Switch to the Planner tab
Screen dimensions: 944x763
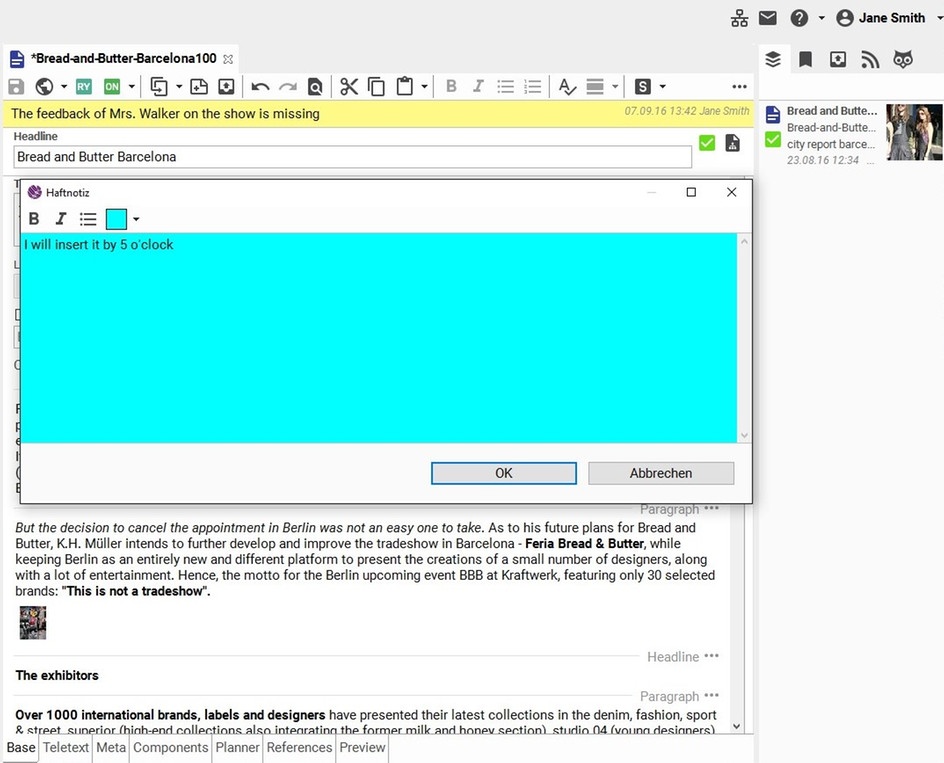(237, 747)
